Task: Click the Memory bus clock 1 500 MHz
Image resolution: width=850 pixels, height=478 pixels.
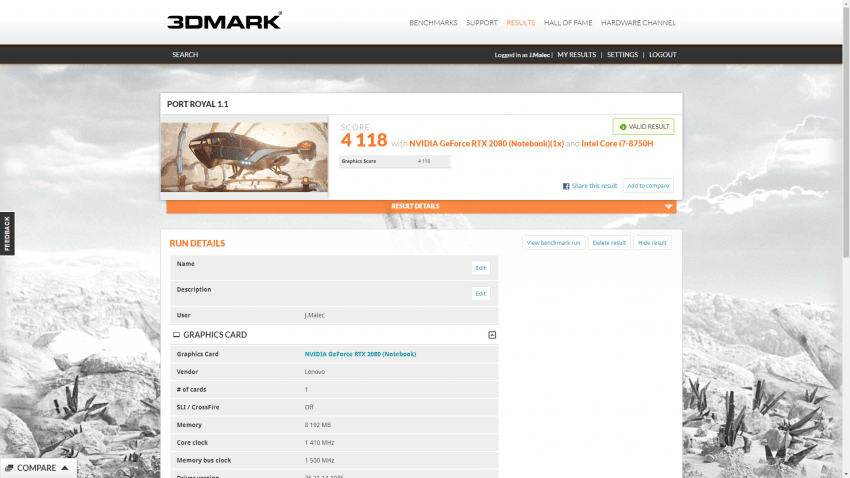Action: [x=319, y=461]
